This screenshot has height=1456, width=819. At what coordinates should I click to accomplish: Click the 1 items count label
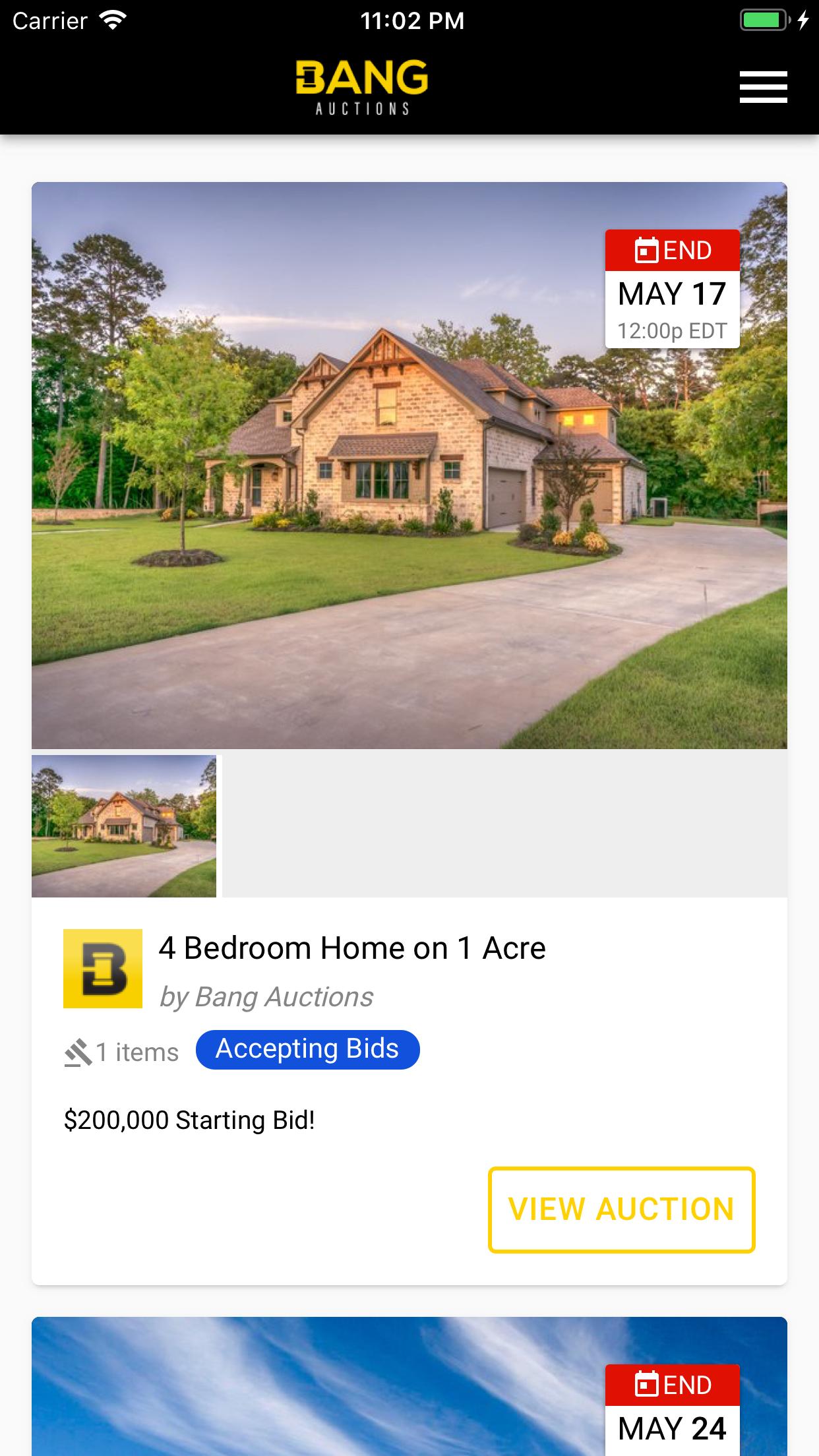coord(137,1052)
